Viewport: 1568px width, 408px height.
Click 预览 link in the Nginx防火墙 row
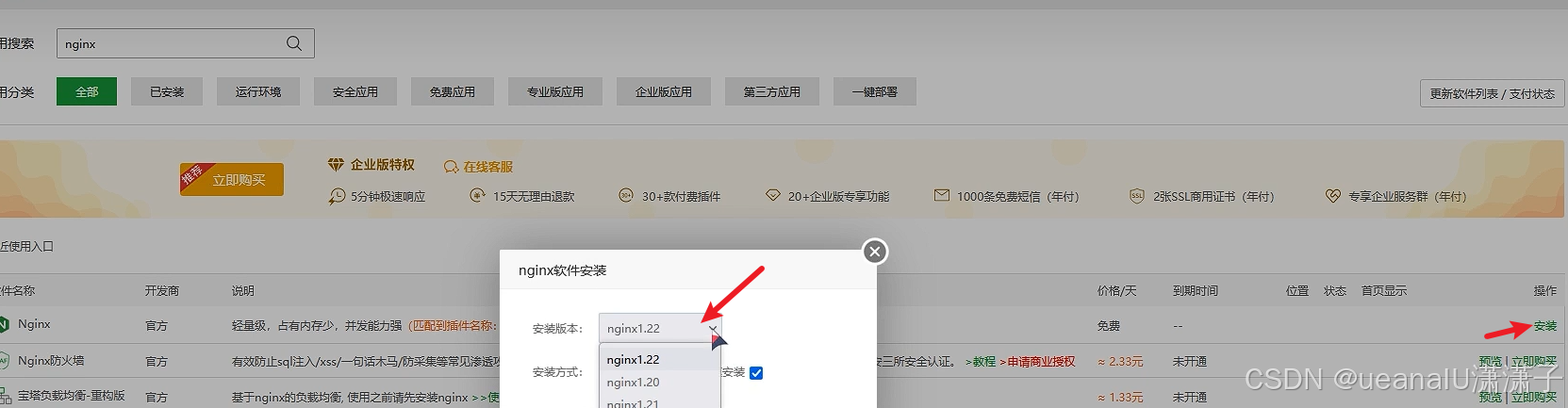coord(1491,361)
